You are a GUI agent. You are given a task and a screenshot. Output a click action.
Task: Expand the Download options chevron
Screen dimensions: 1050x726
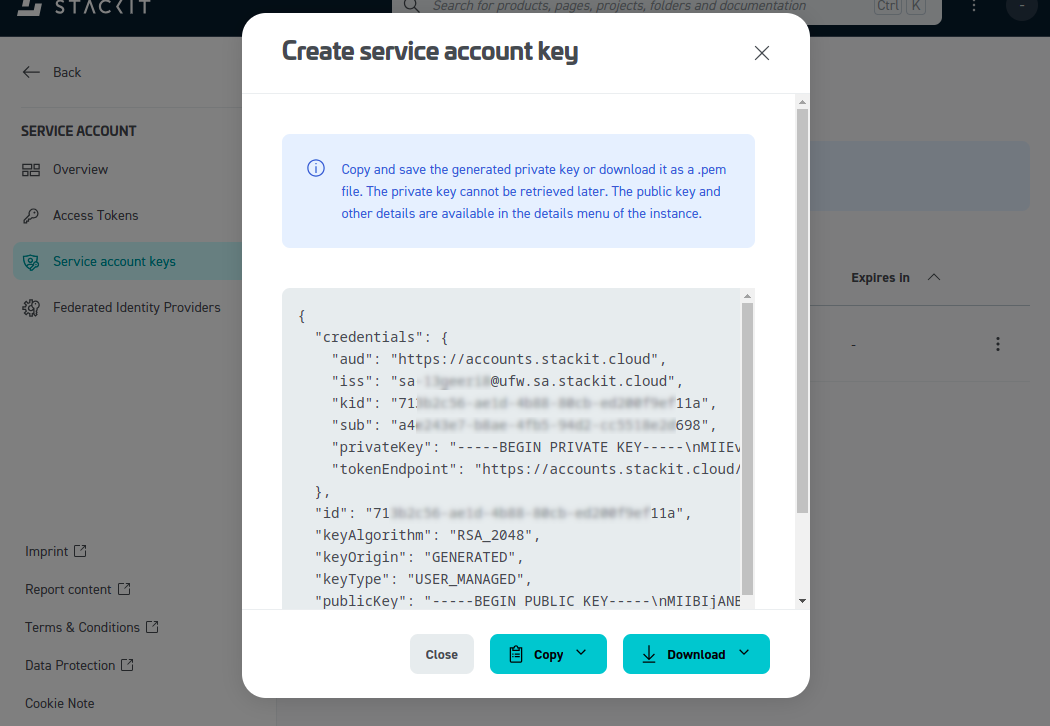point(744,653)
